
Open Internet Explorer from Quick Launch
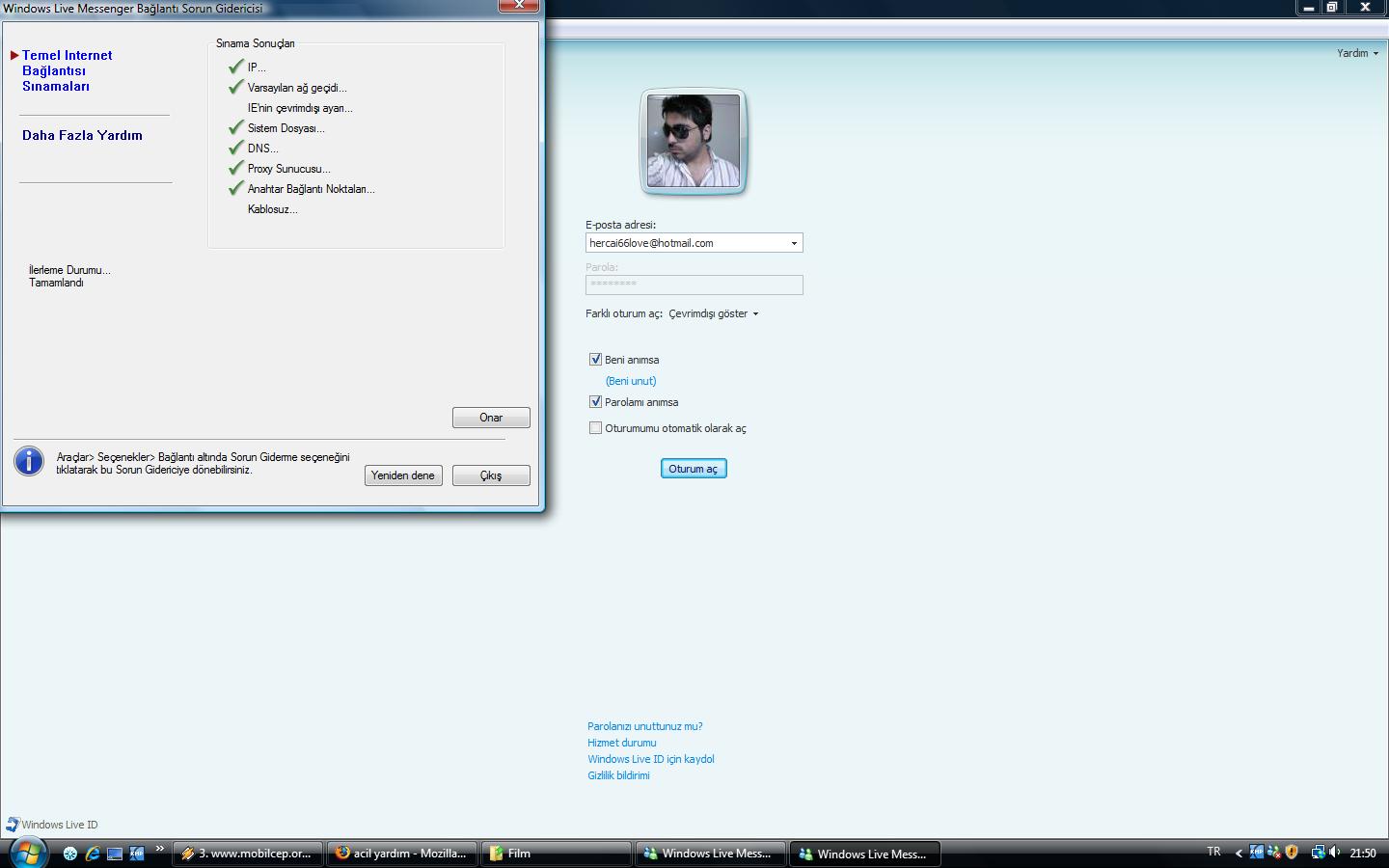[x=93, y=854]
